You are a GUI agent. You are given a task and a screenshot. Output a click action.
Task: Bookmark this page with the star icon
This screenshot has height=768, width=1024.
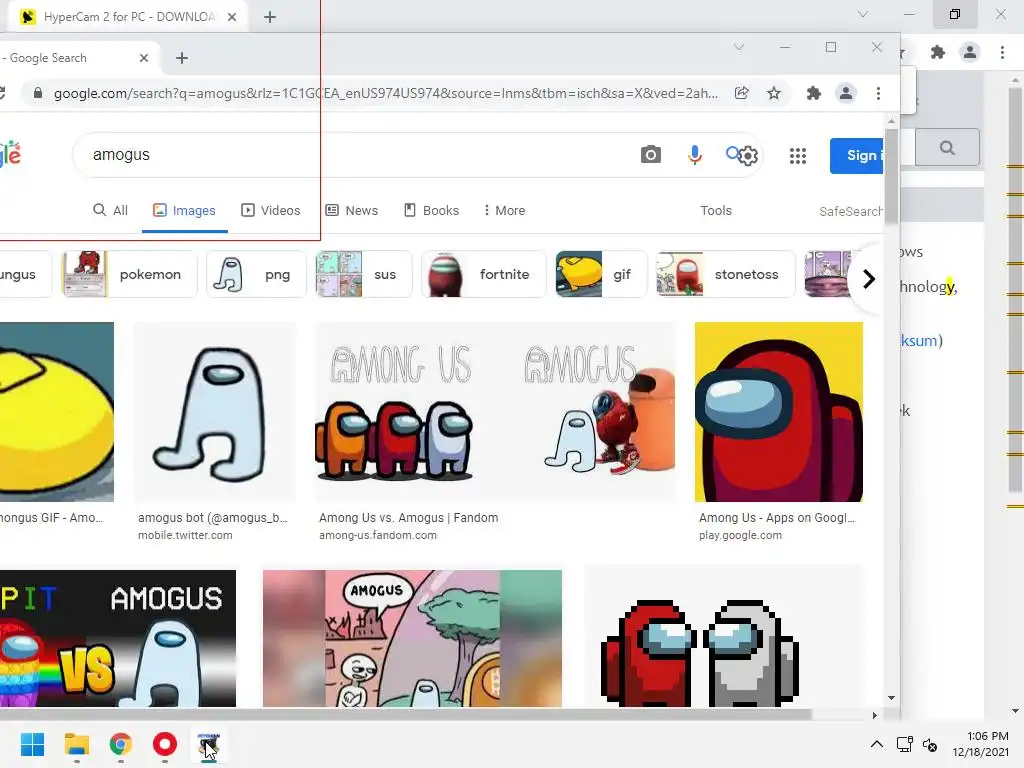tap(774, 93)
